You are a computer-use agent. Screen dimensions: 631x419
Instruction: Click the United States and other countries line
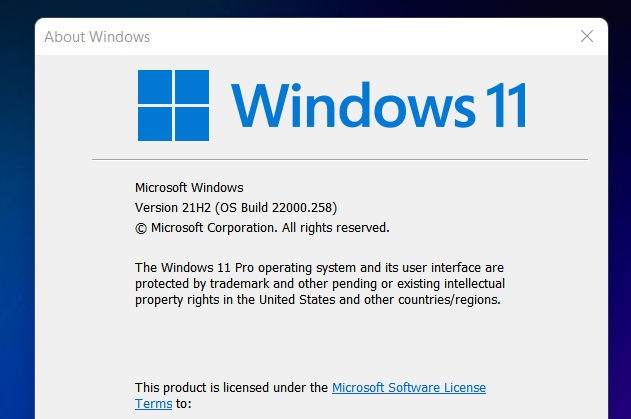click(x=318, y=300)
